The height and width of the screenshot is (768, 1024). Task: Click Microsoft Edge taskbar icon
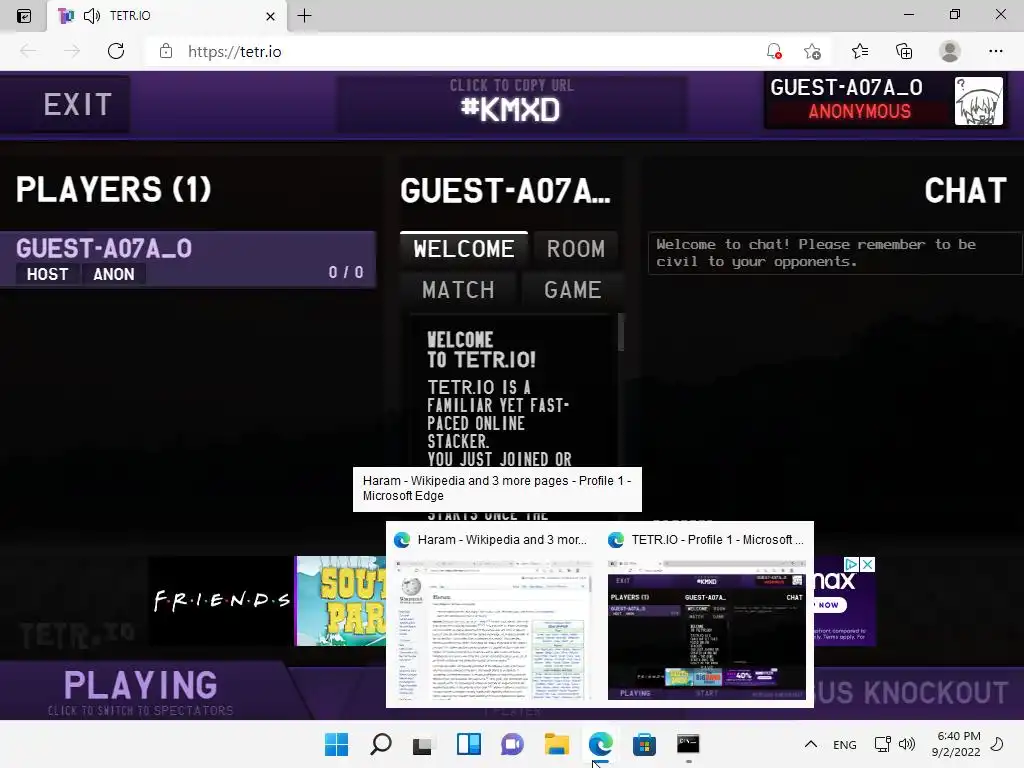[x=601, y=744]
